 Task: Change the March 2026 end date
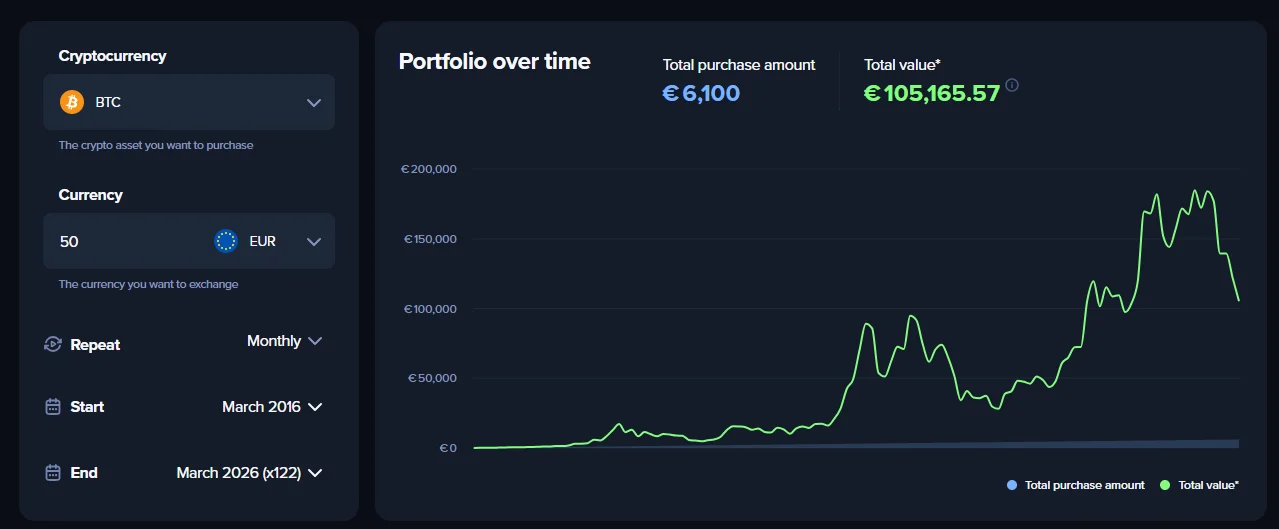coord(249,473)
